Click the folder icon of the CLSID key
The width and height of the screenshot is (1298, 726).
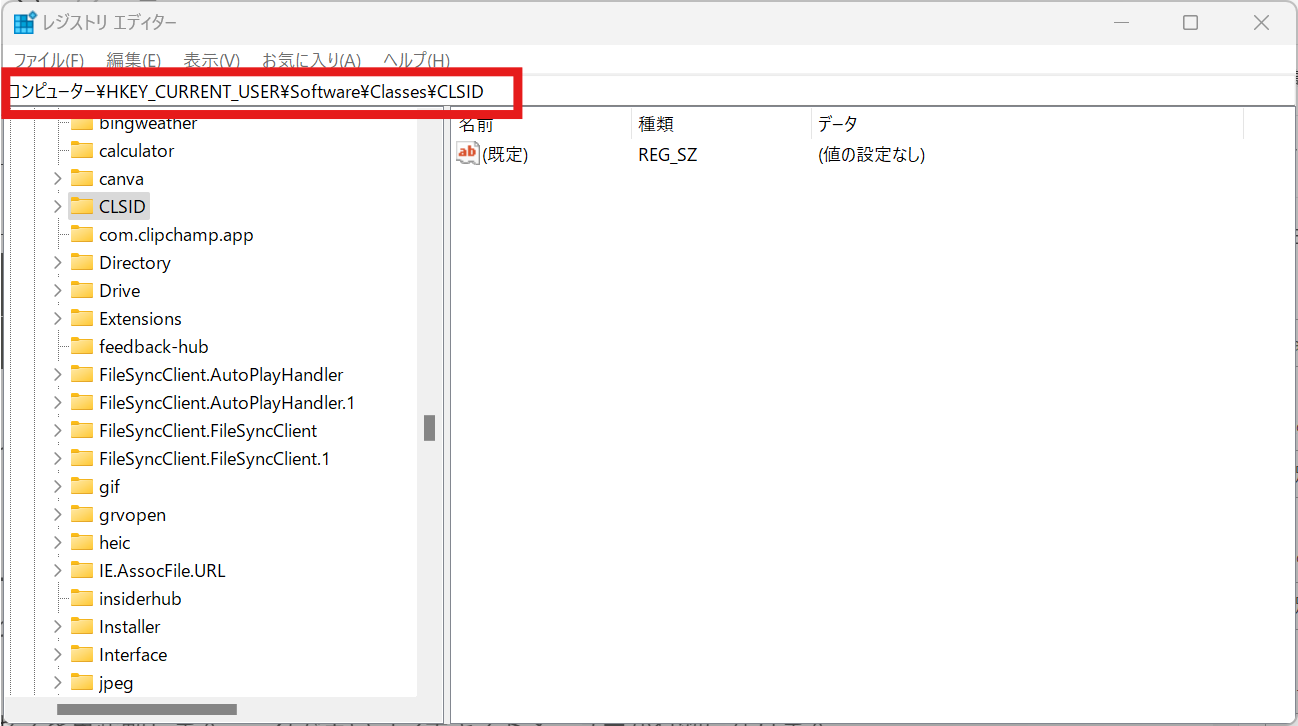click(x=81, y=206)
